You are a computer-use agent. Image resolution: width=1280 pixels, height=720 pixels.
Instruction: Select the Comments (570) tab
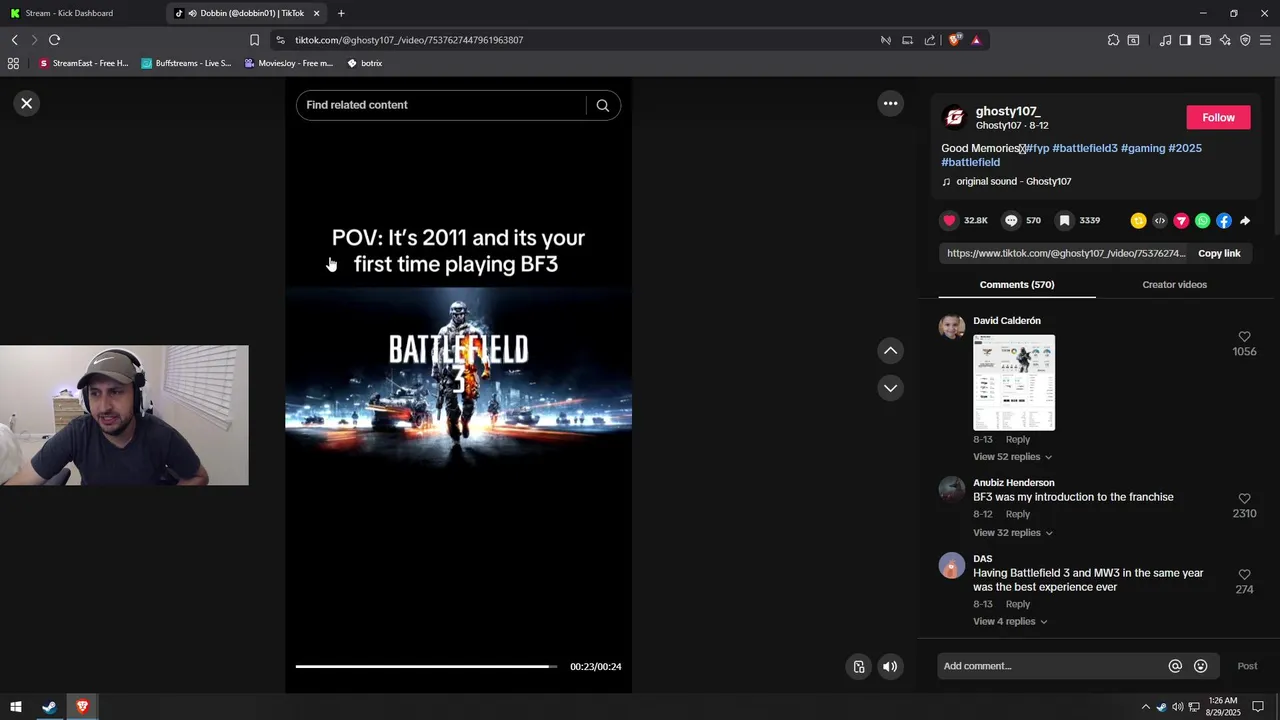[x=1017, y=285]
